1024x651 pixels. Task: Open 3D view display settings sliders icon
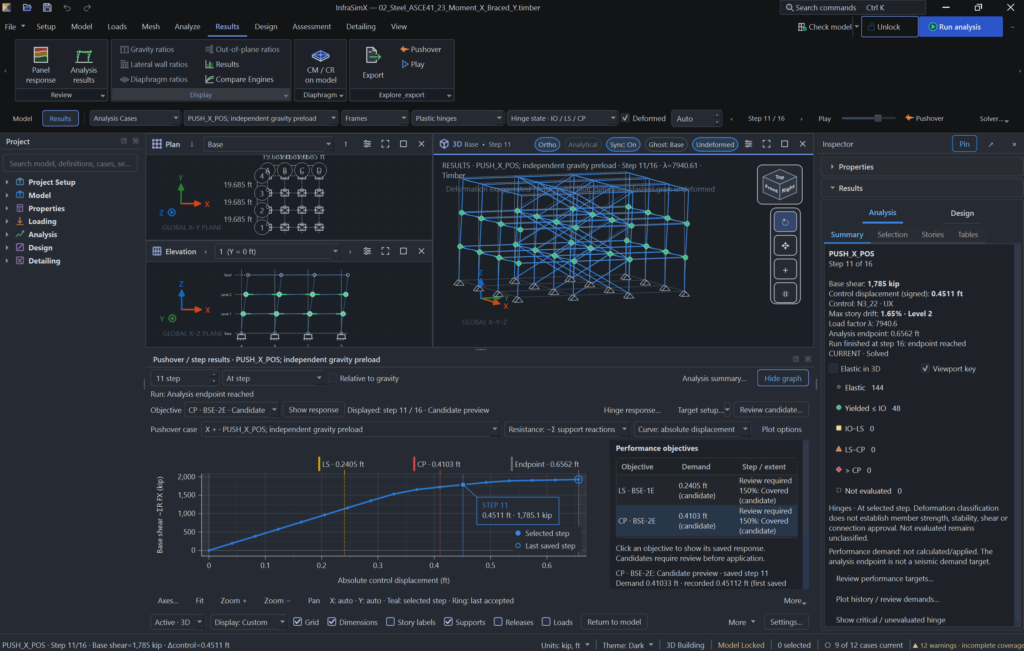pos(748,144)
